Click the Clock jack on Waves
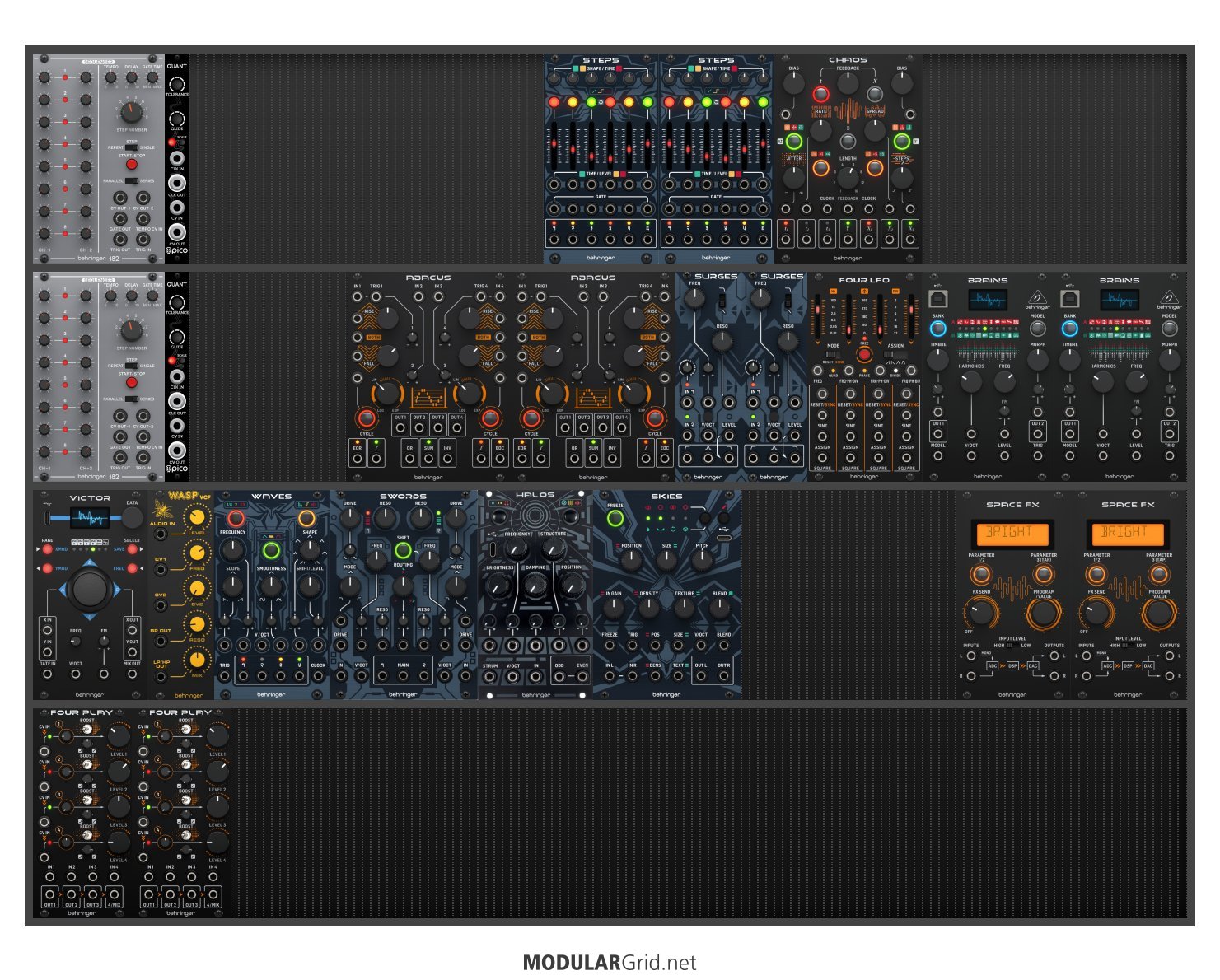1220x980 pixels. click(x=318, y=676)
